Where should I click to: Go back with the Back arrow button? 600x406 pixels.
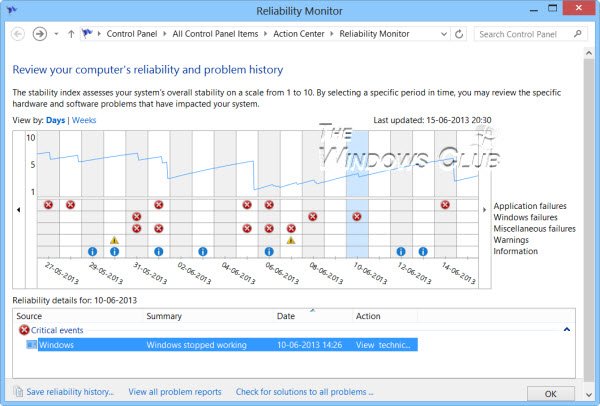pos(18,34)
